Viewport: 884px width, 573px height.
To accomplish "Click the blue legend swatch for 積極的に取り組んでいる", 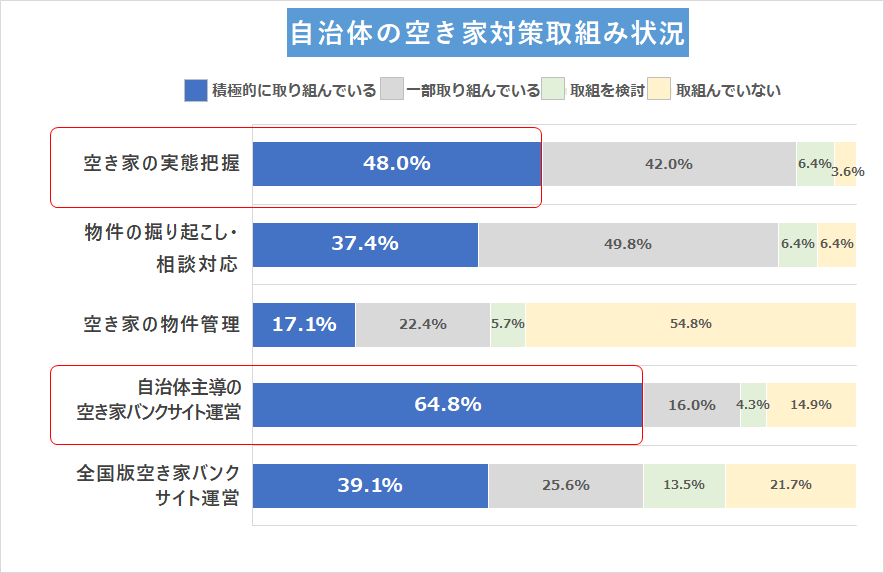I will (196, 90).
